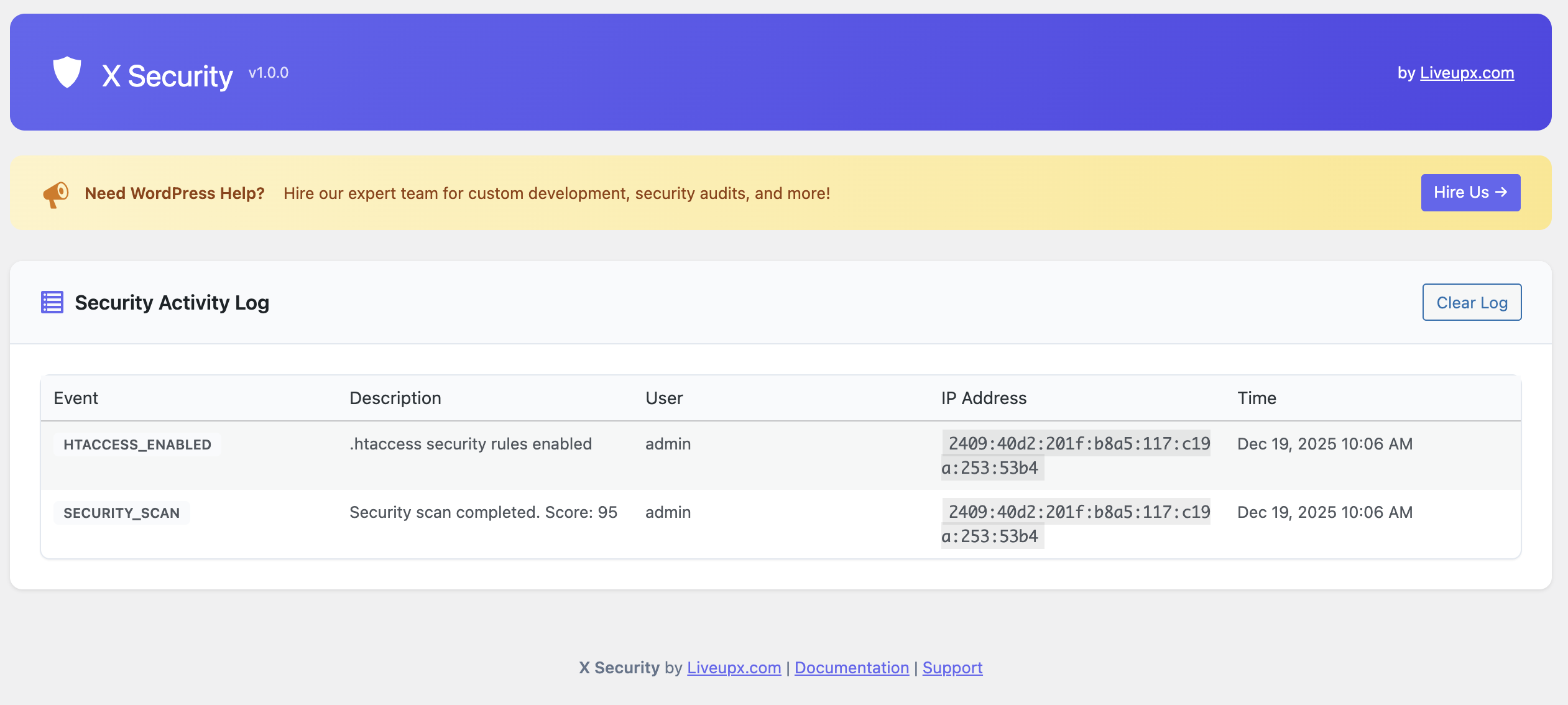
Task: Click the megaphone icon in help banner
Action: [x=55, y=195]
